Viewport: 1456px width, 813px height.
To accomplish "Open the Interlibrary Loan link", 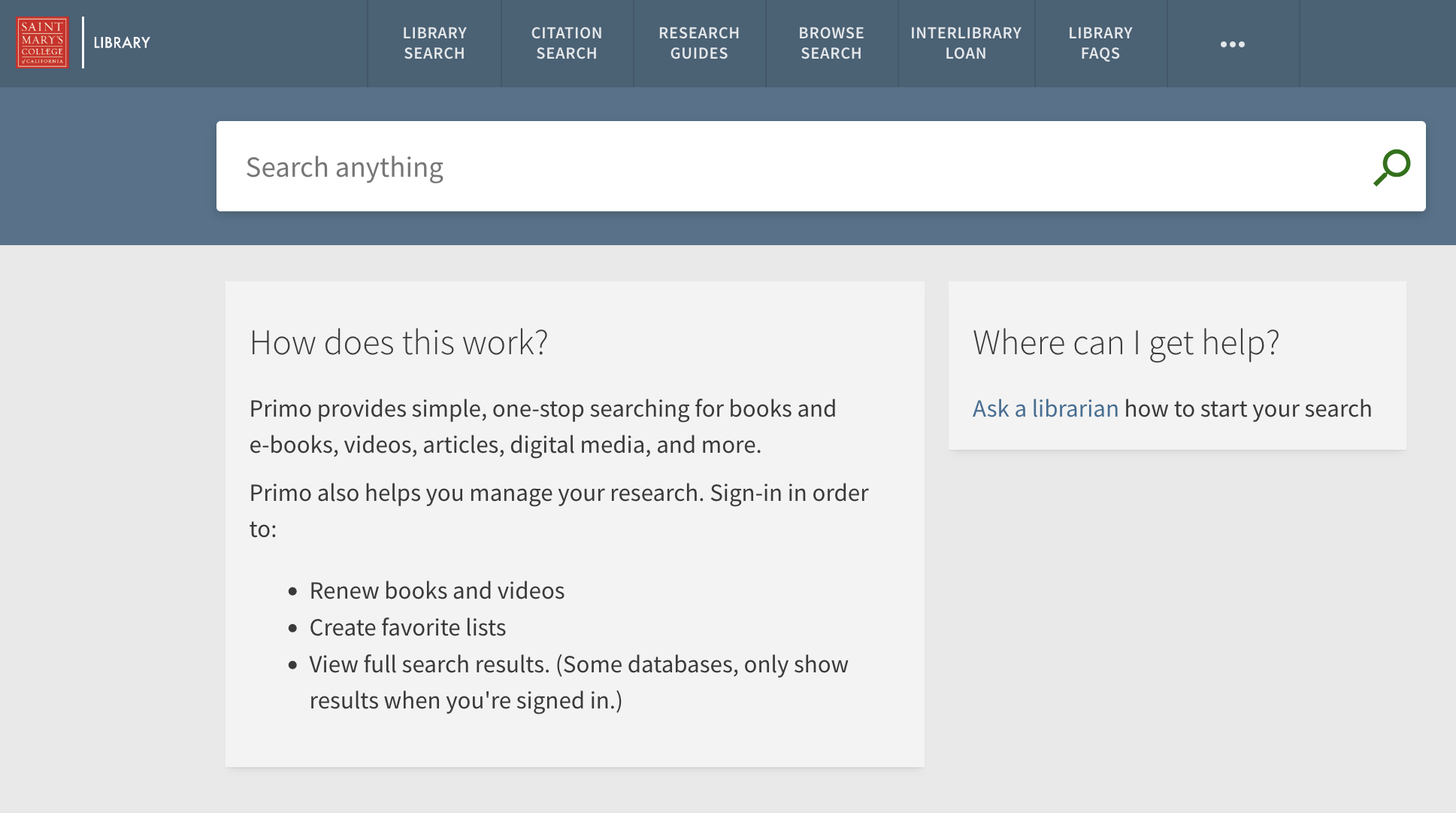I will (x=966, y=44).
